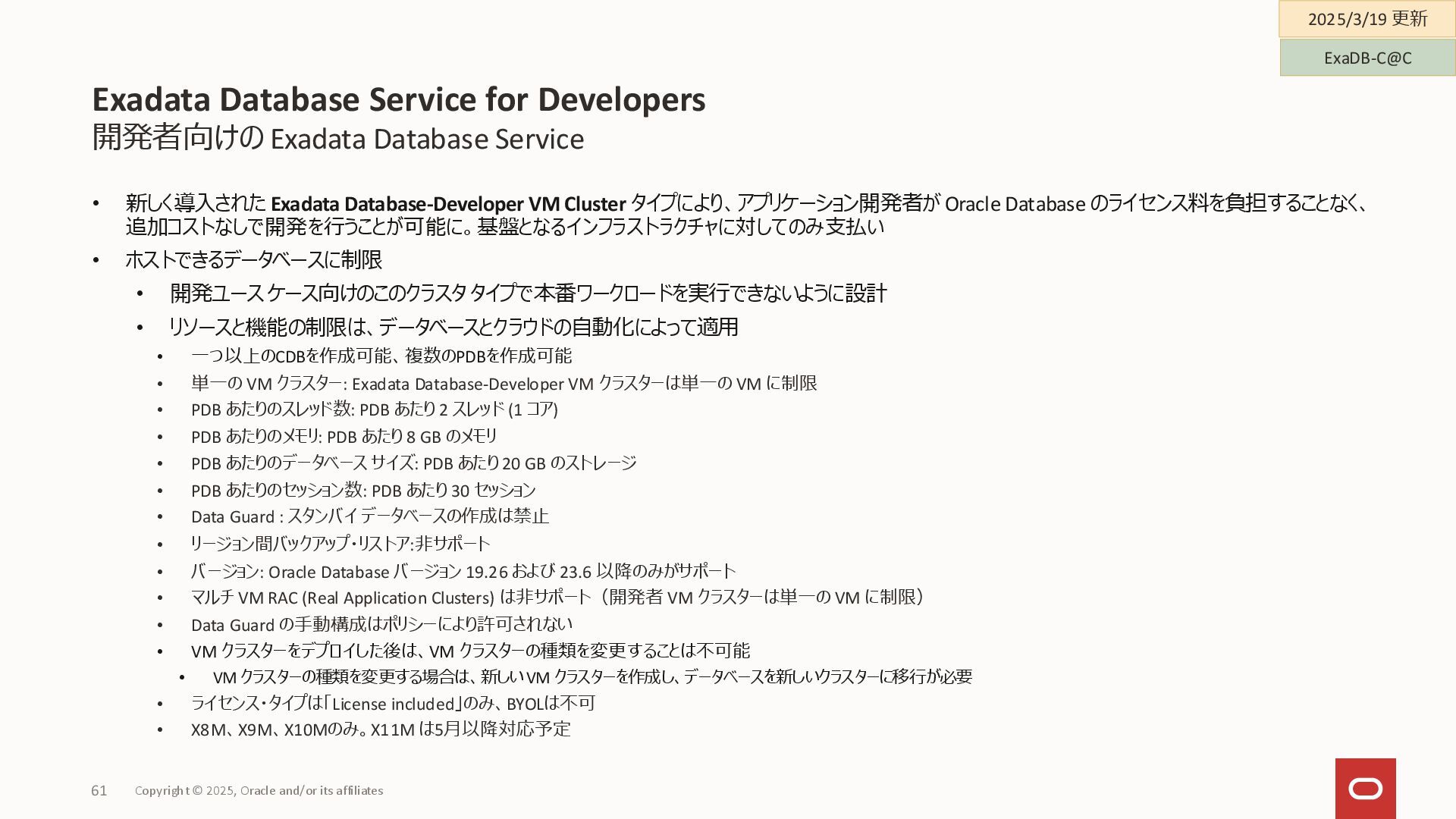Click the line about 20 GB storage per PDB

pos(413,463)
